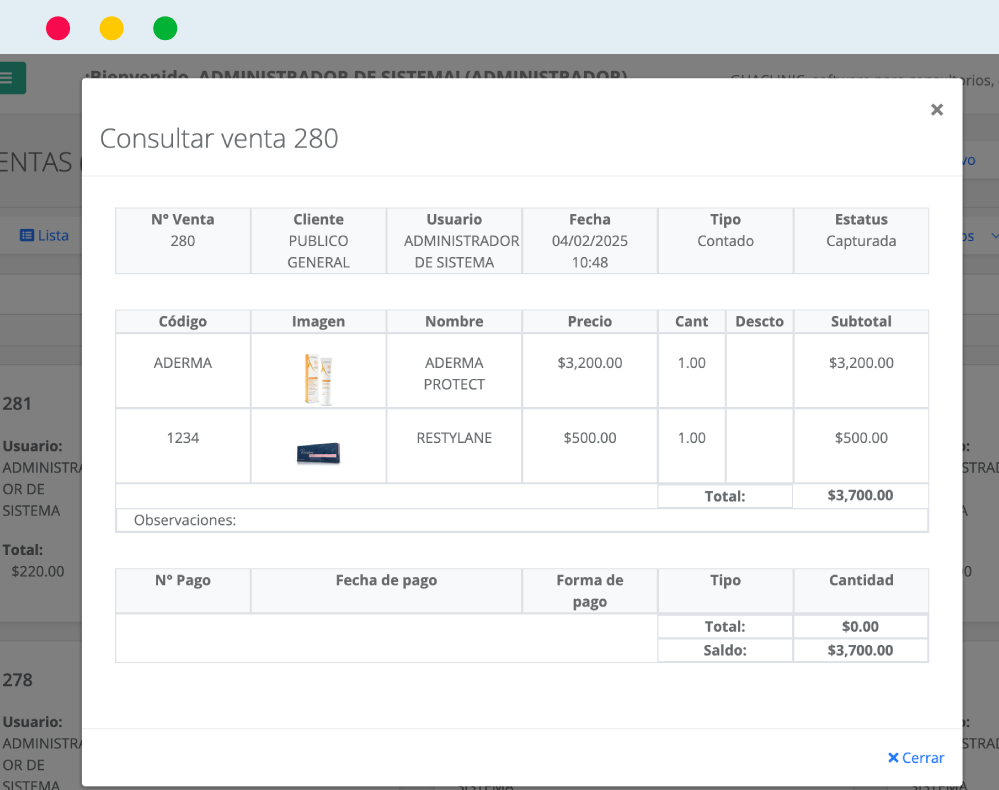Click the ADMINISTRADOR DE SISTEMA user value
999x790 pixels.
[461, 252]
